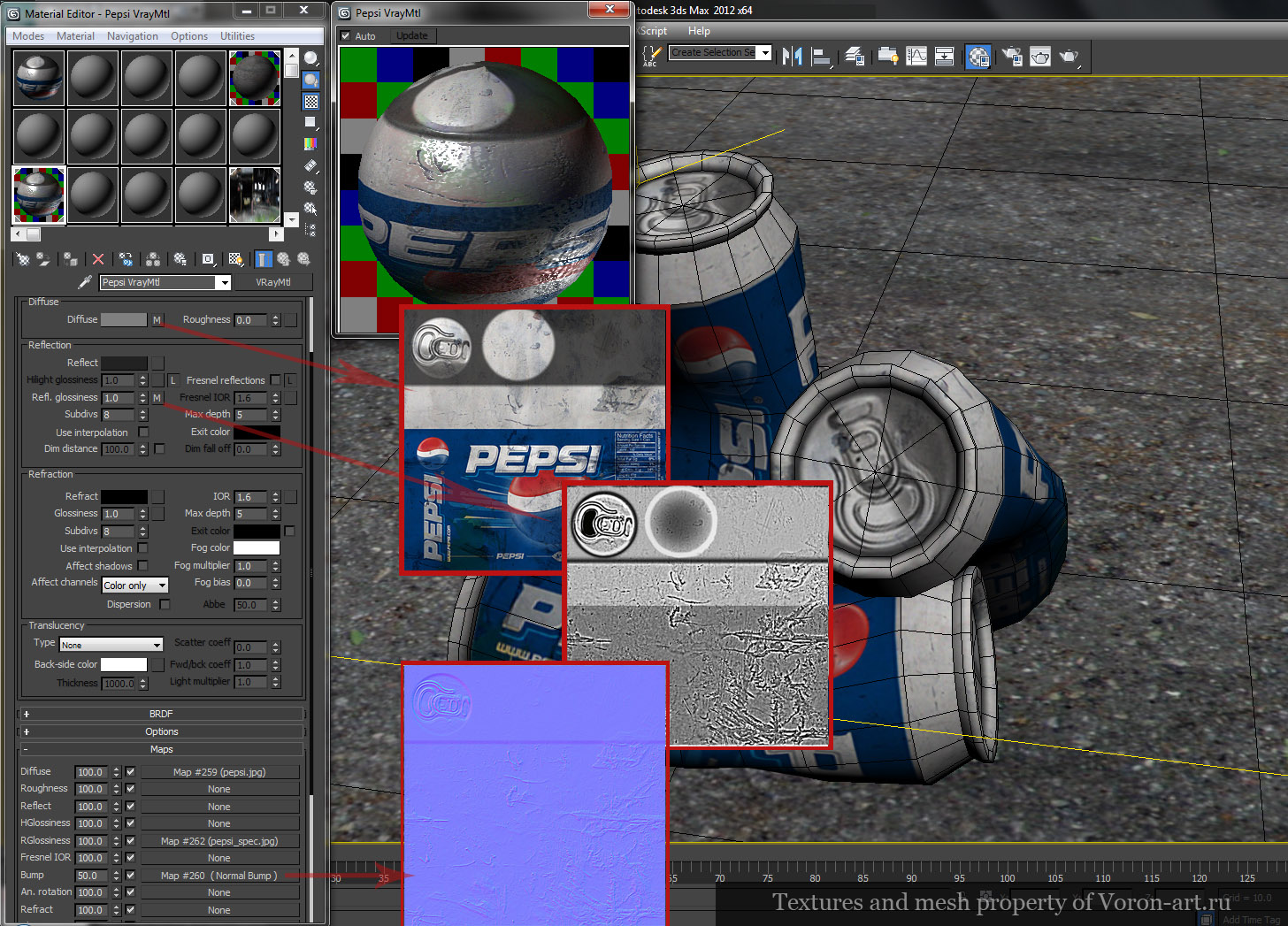Enable the Fresnel reflections checkbox
Image resolution: width=1288 pixels, height=926 pixels.
click(x=275, y=380)
